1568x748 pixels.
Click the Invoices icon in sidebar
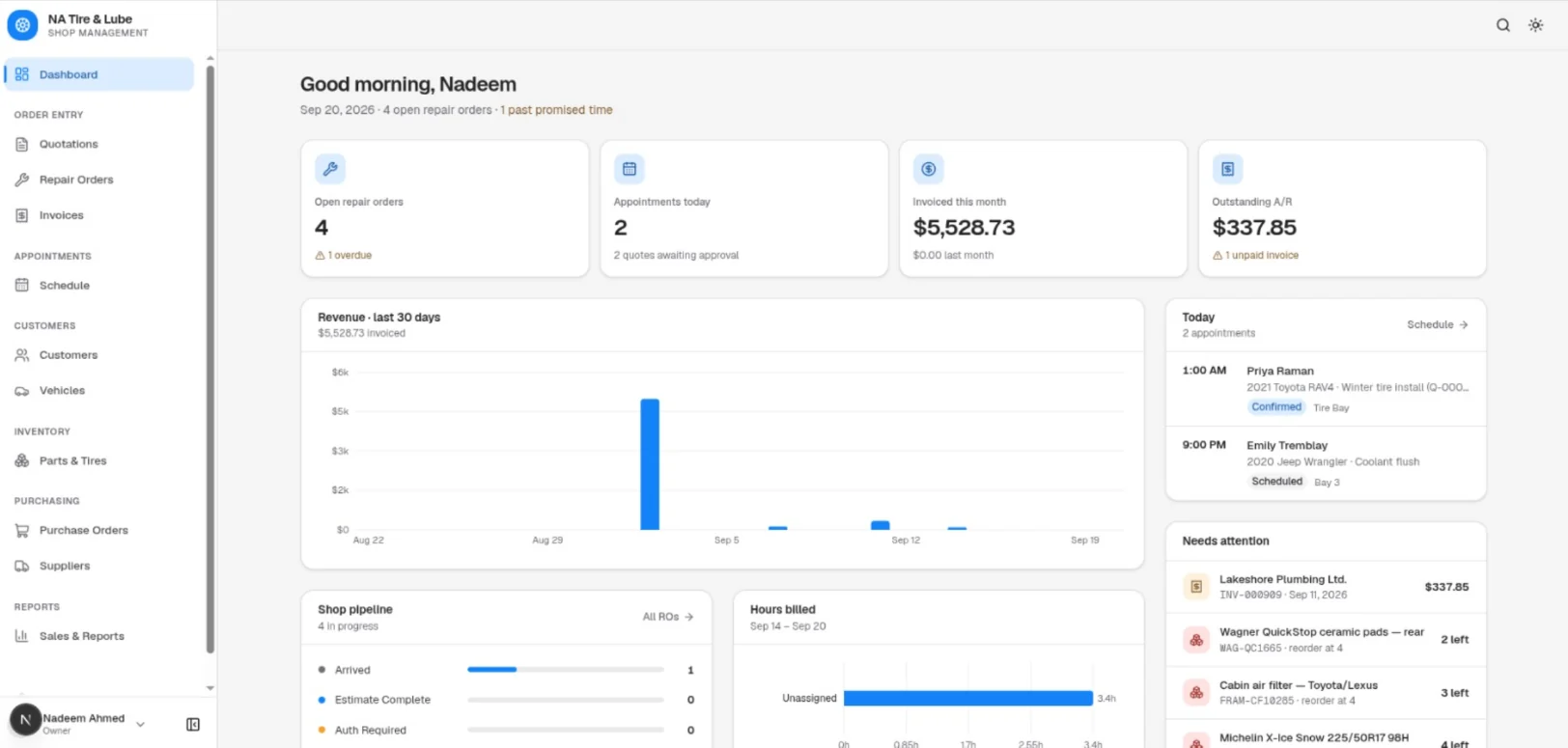tap(22, 215)
